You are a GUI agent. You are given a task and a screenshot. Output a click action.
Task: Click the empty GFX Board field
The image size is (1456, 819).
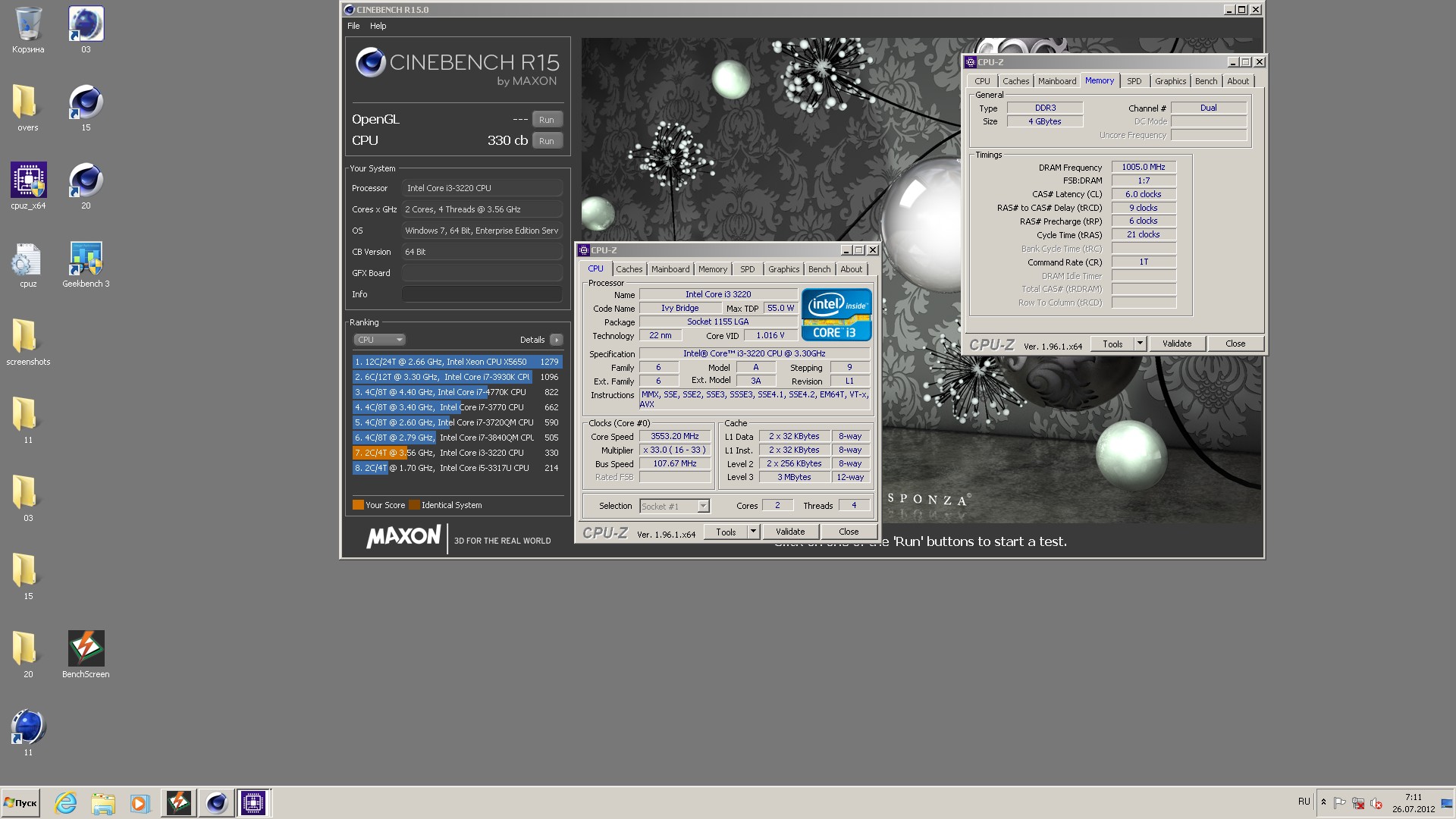click(482, 273)
